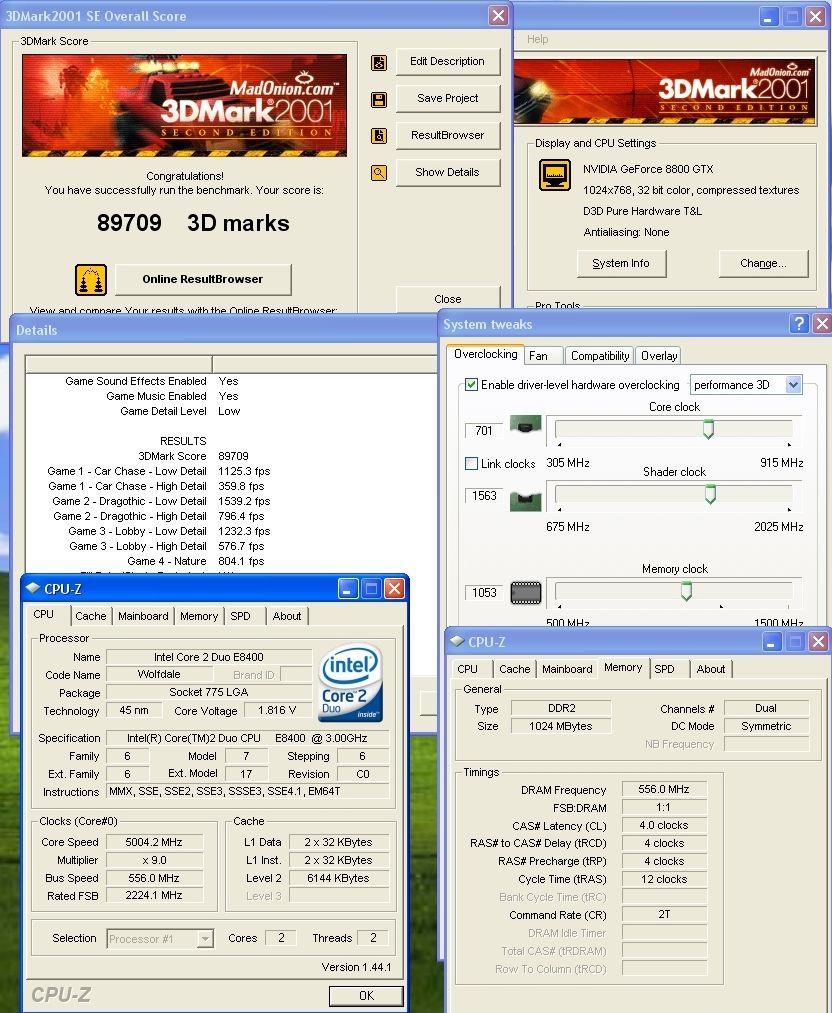The image size is (832, 1013).
Task: Open Cache tab in front CPU-Z window
Action: (90, 616)
